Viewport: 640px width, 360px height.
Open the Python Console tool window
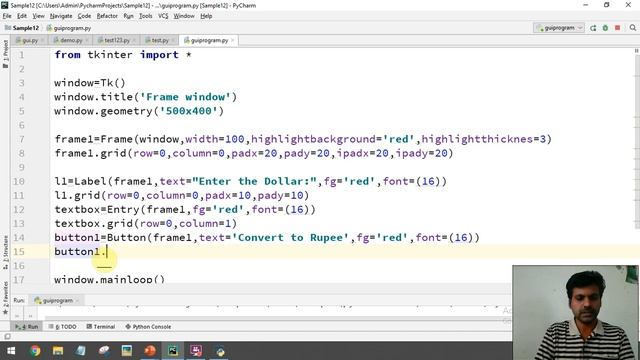(x=148, y=327)
